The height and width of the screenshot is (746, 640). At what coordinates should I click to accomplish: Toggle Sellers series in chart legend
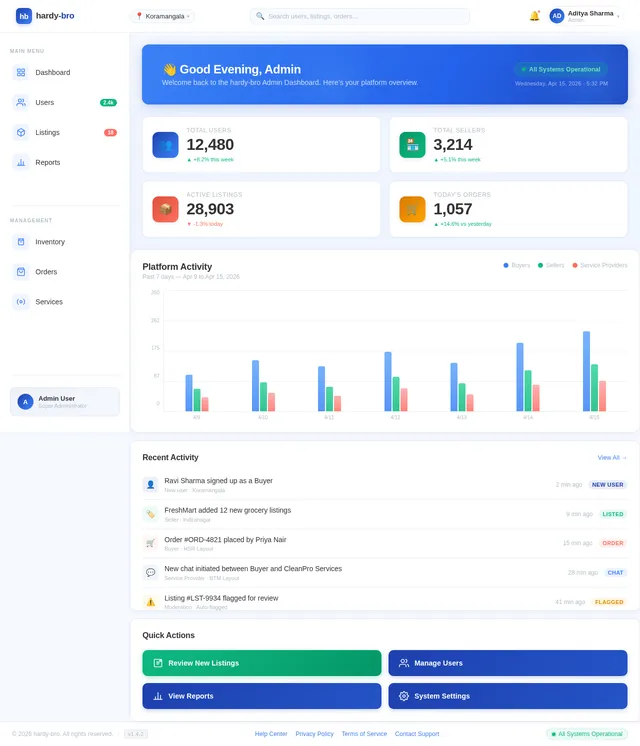[x=551, y=265]
